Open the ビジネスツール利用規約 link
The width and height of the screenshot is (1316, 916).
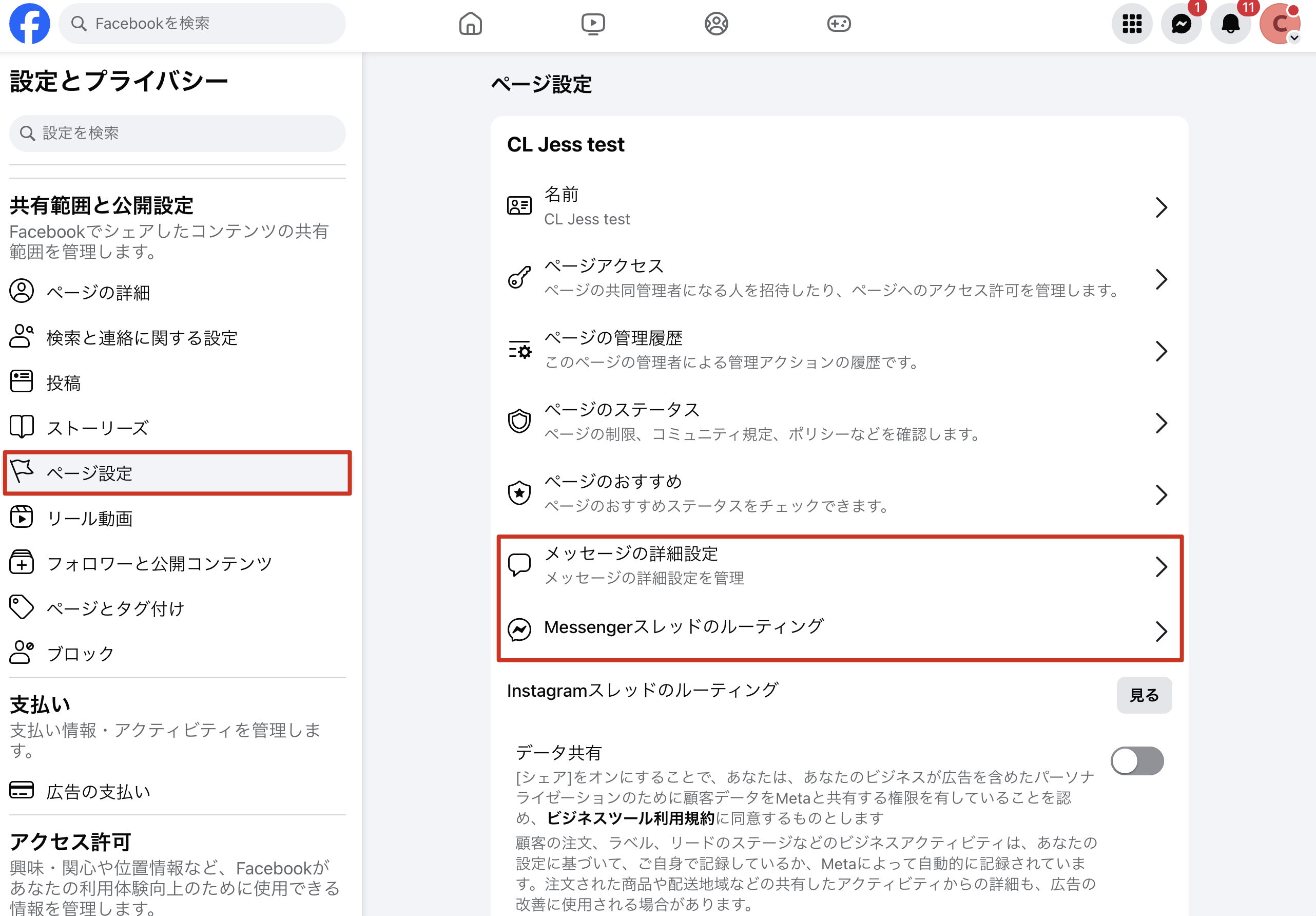(630, 818)
